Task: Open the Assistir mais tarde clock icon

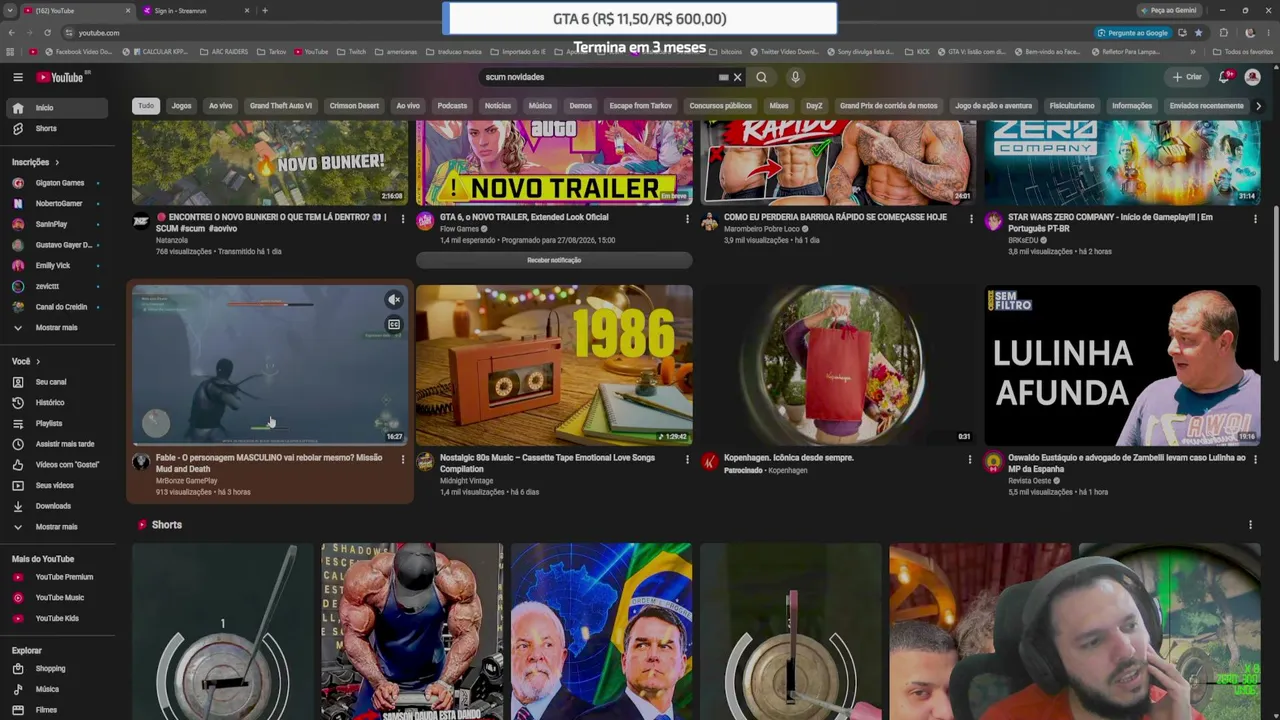Action: pos(18,444)
